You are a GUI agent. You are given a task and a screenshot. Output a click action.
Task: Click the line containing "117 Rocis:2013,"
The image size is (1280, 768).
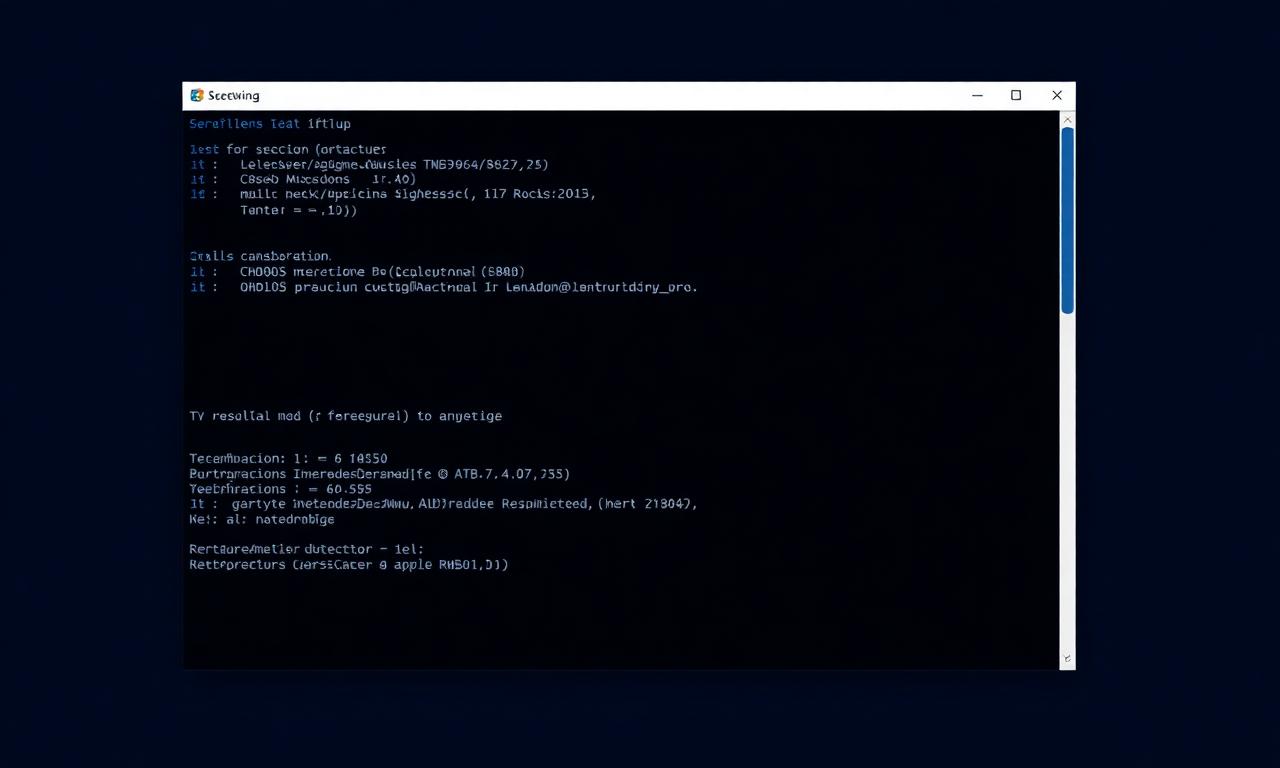(393, 194)
